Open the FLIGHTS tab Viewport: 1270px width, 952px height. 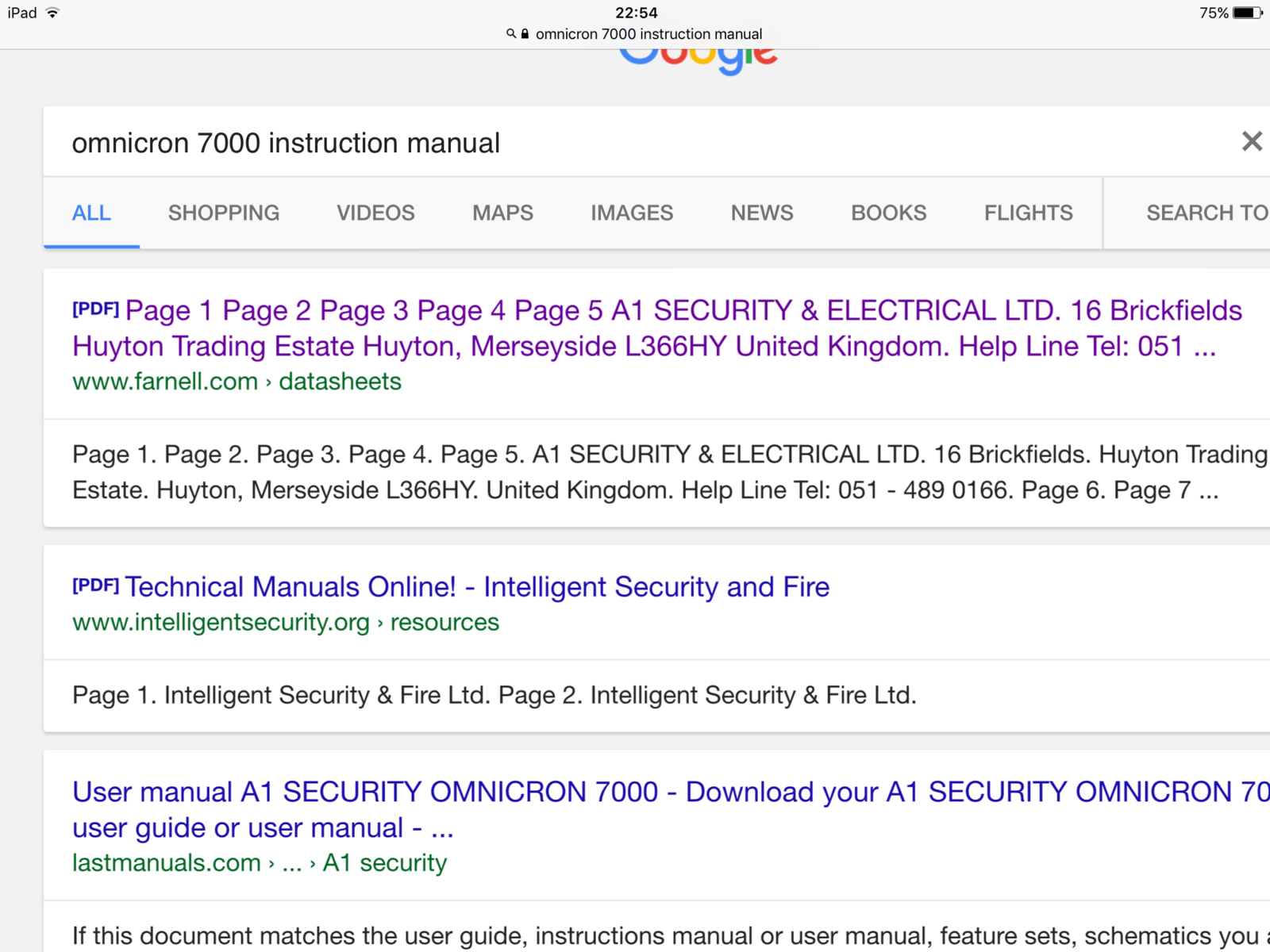[x=1028, y=213]
